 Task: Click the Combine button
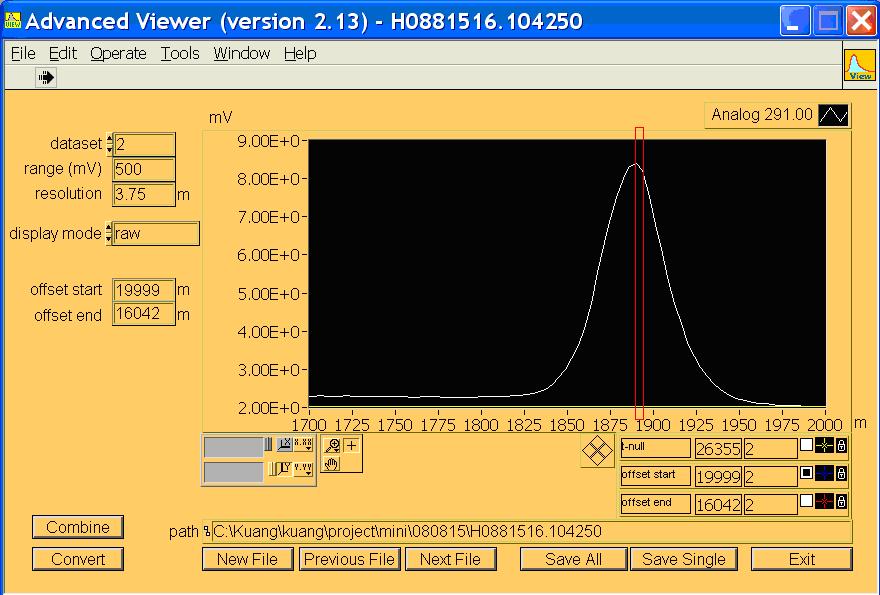pyautogui.click(x=77, y=527)
